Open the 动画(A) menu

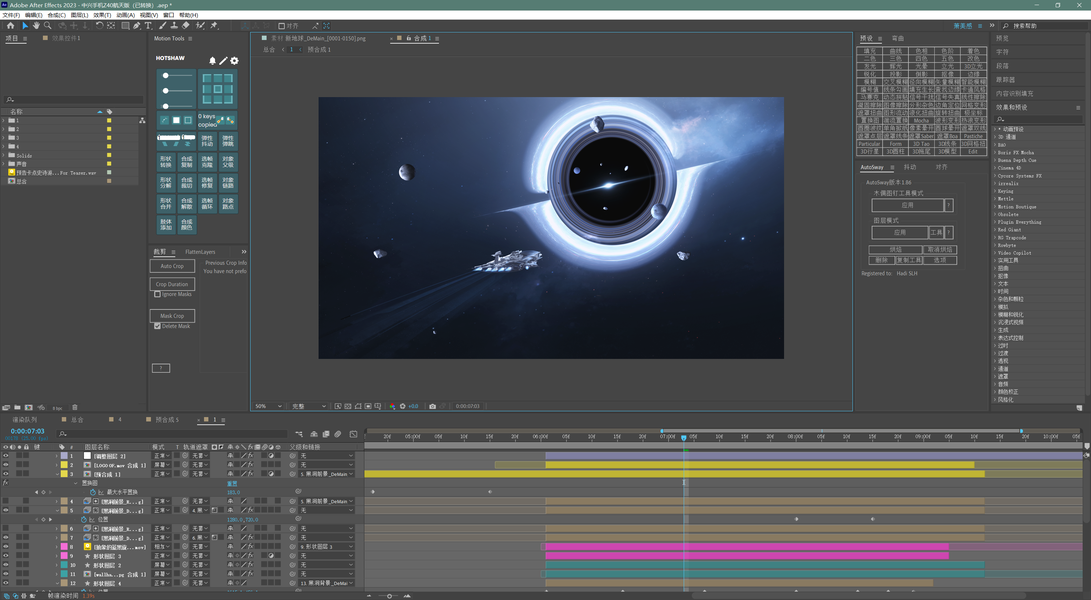pyautogui.click(x=125, y=15)
